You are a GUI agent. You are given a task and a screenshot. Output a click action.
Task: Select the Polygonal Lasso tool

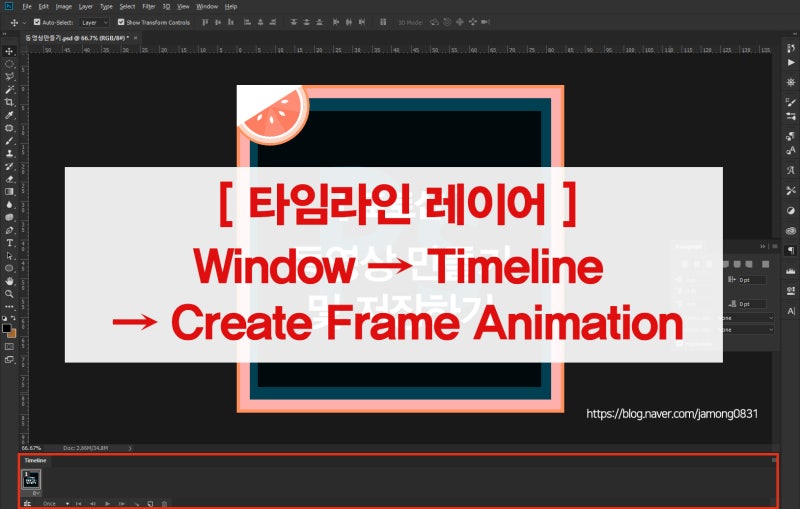pyautogui.click(x=9, y=77)
